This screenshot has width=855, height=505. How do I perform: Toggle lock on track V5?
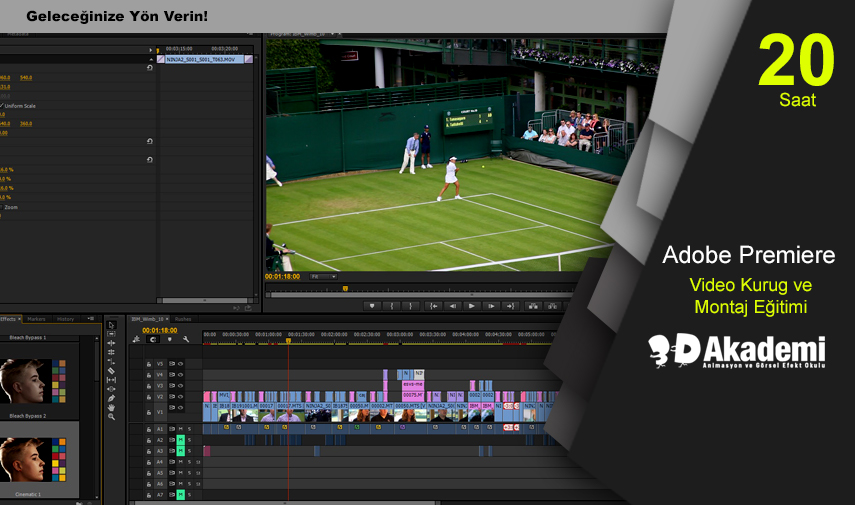coord(148,364)
